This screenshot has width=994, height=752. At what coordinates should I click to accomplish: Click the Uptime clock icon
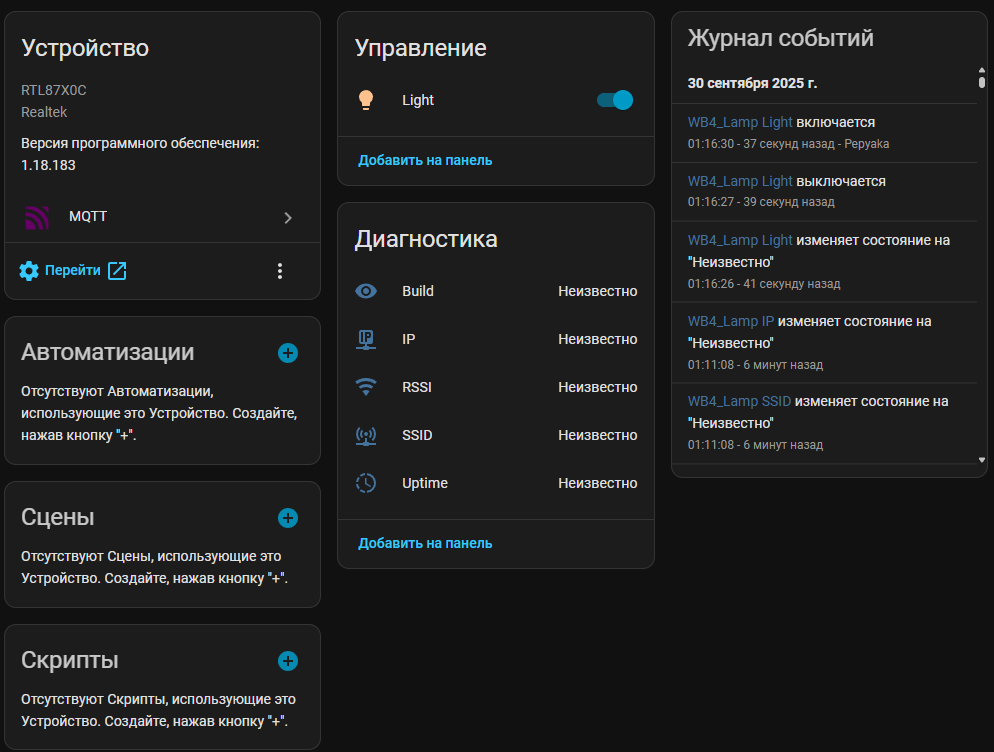tap(366, 484)
